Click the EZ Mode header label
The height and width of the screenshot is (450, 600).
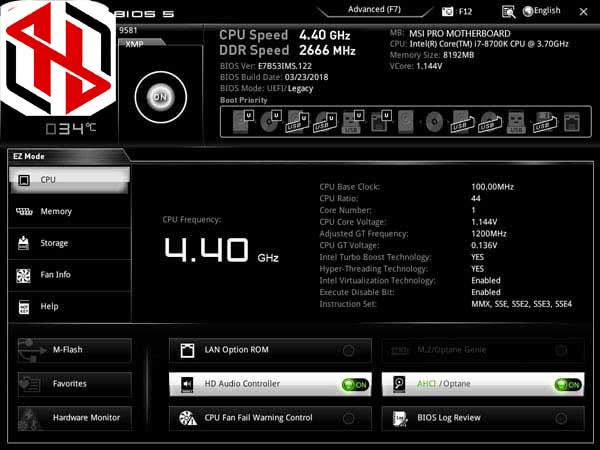coord(29,156)
